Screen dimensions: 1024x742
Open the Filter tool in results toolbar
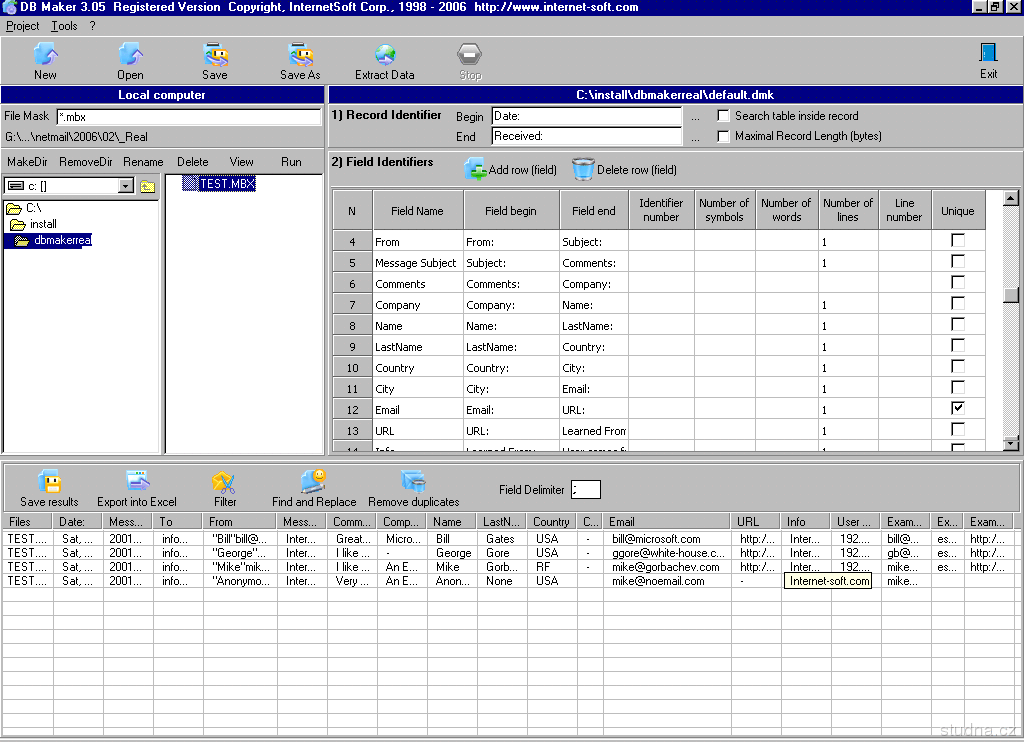224,483
